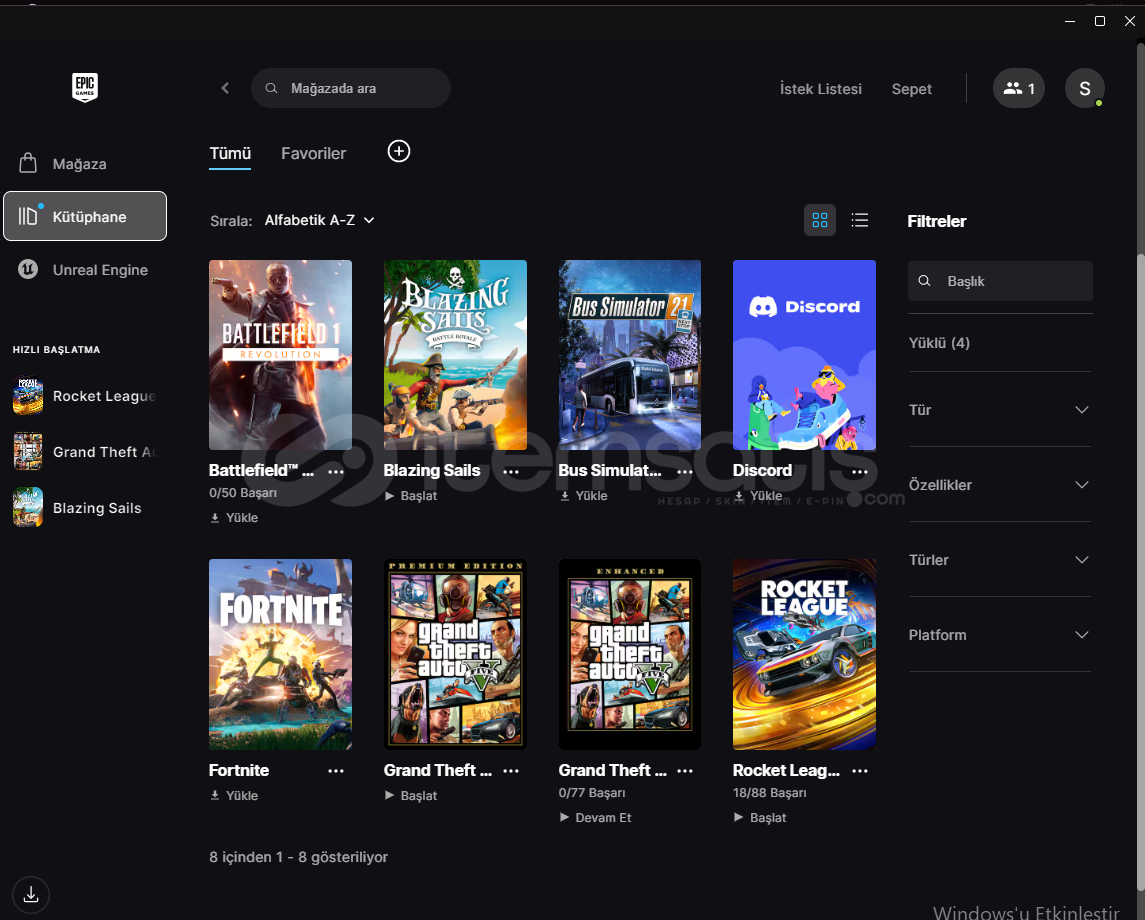Screen dimensions: 1145x920
Task: Open Rocket League options menu (three dots)
Action: tap(860, 771)
